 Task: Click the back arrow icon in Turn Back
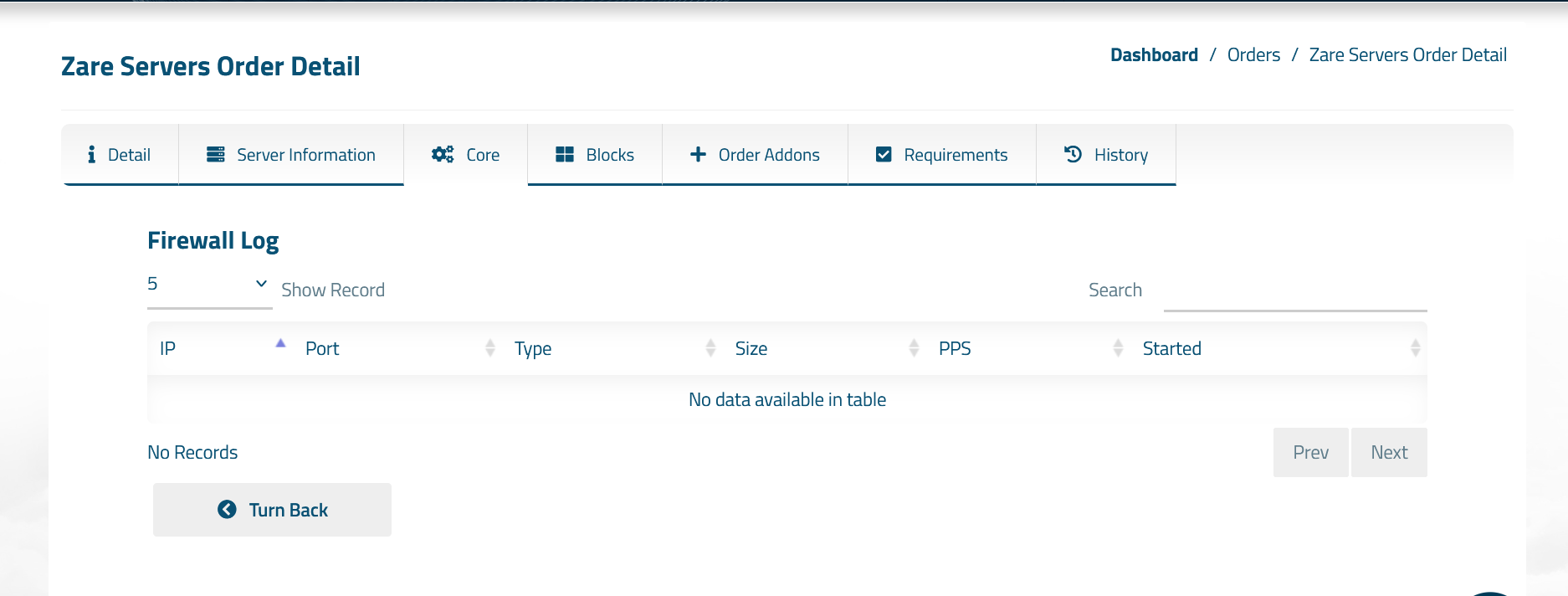[227, 510]
